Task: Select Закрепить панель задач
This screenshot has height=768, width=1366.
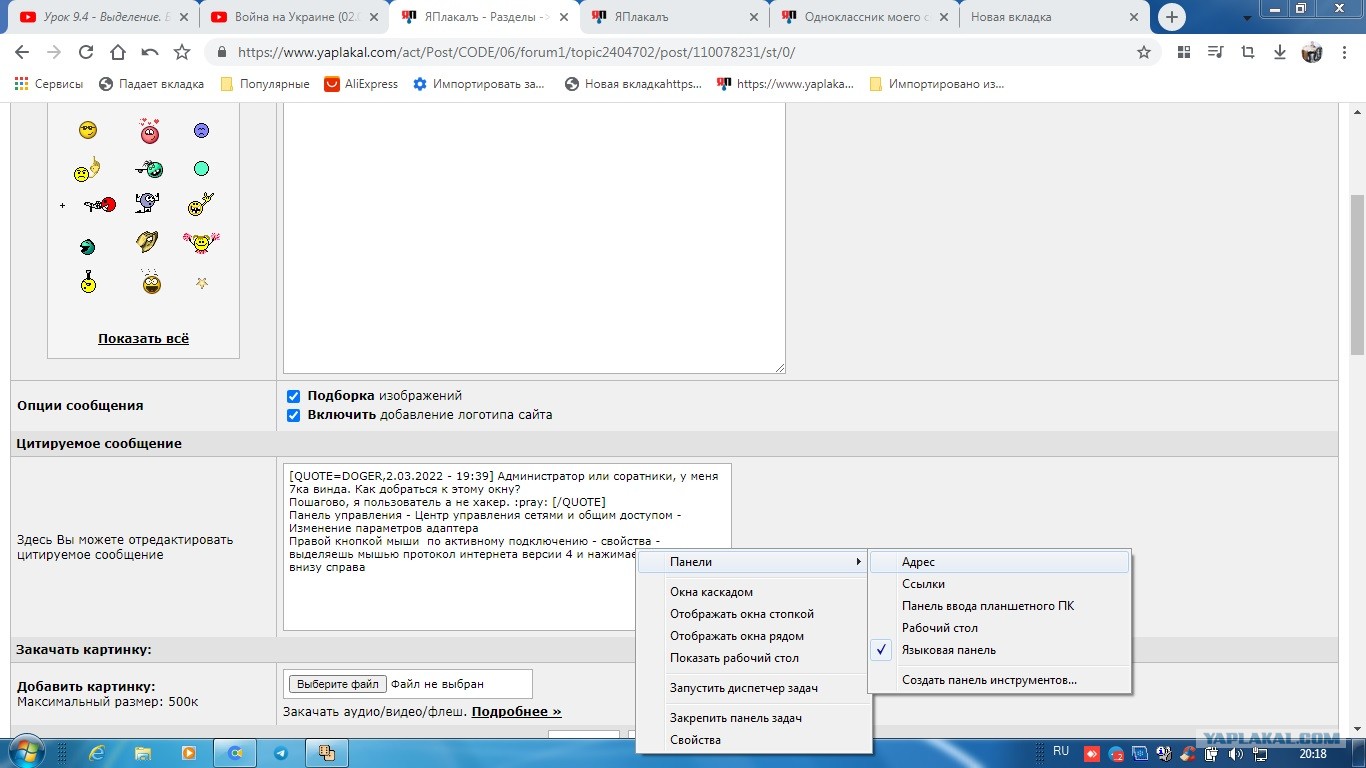Action: pyautogui.click(x=754, y=718)
